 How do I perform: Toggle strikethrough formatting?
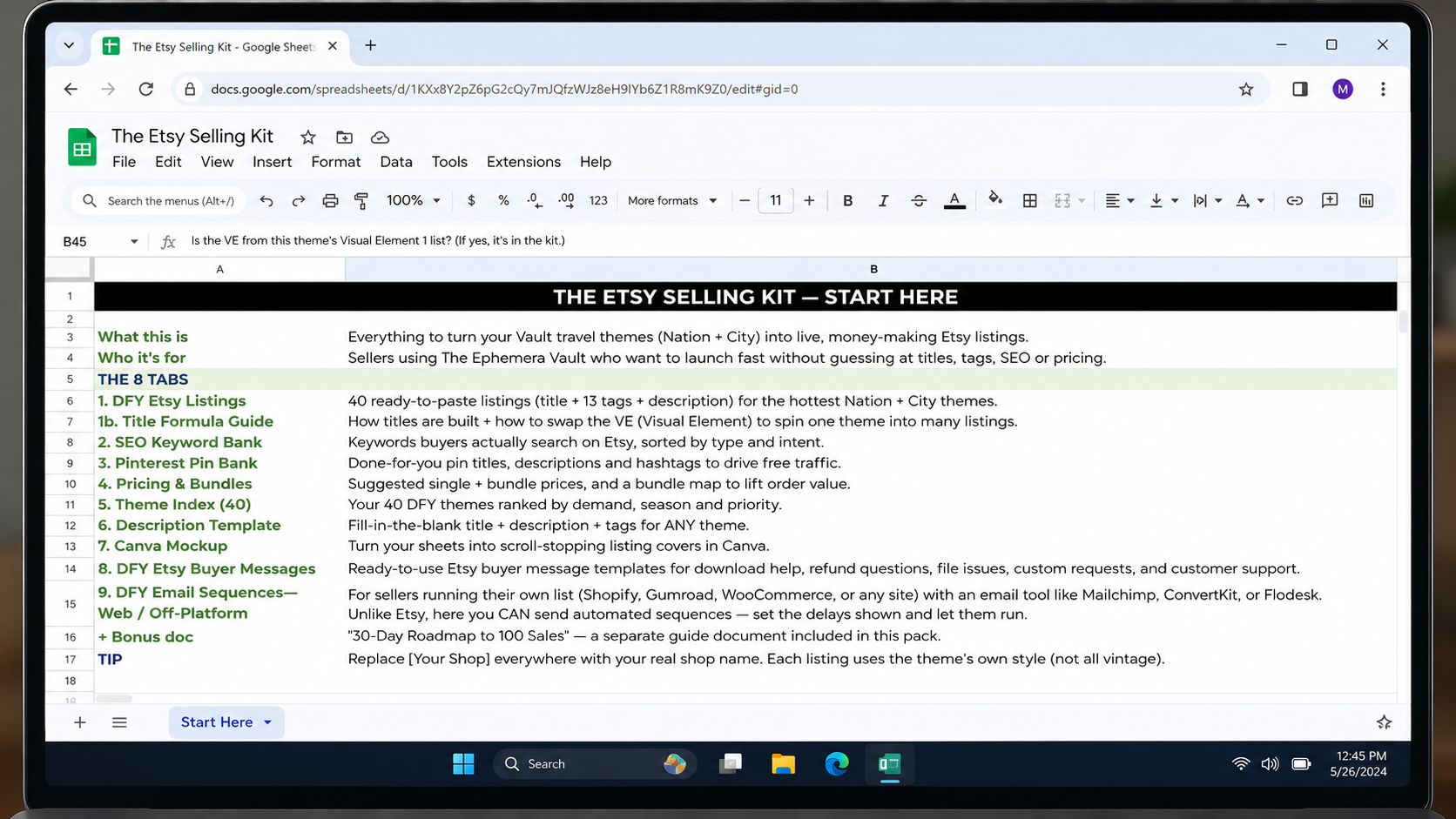pos(919,201)
